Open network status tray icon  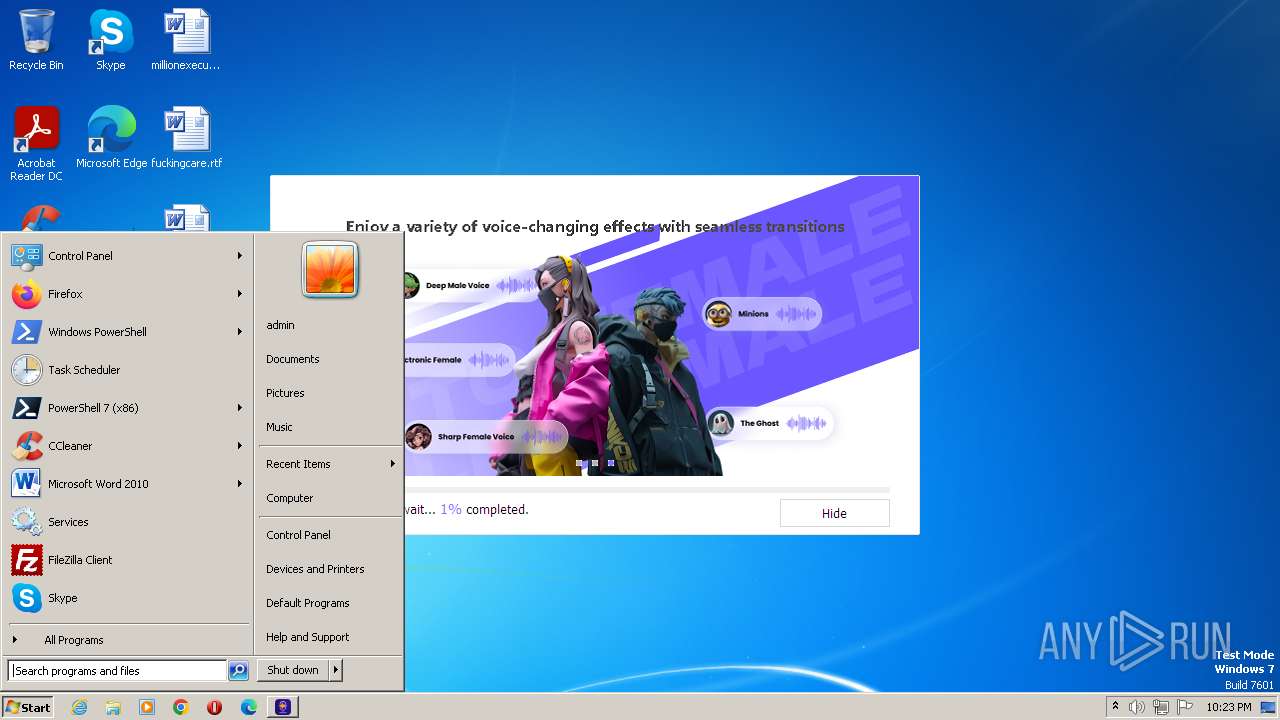tap(1161, 707)
